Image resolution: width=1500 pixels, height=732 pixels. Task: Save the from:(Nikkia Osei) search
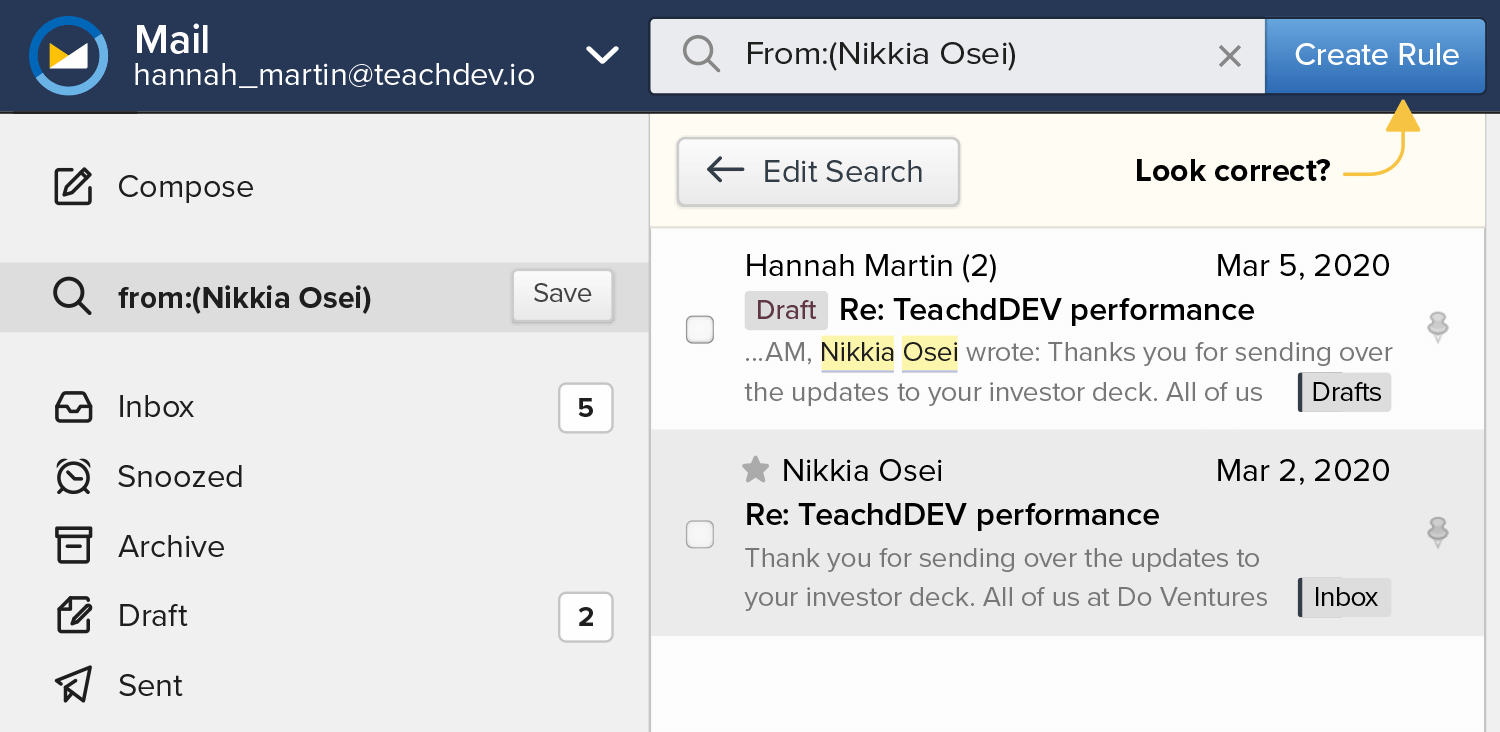click(562, 294)
